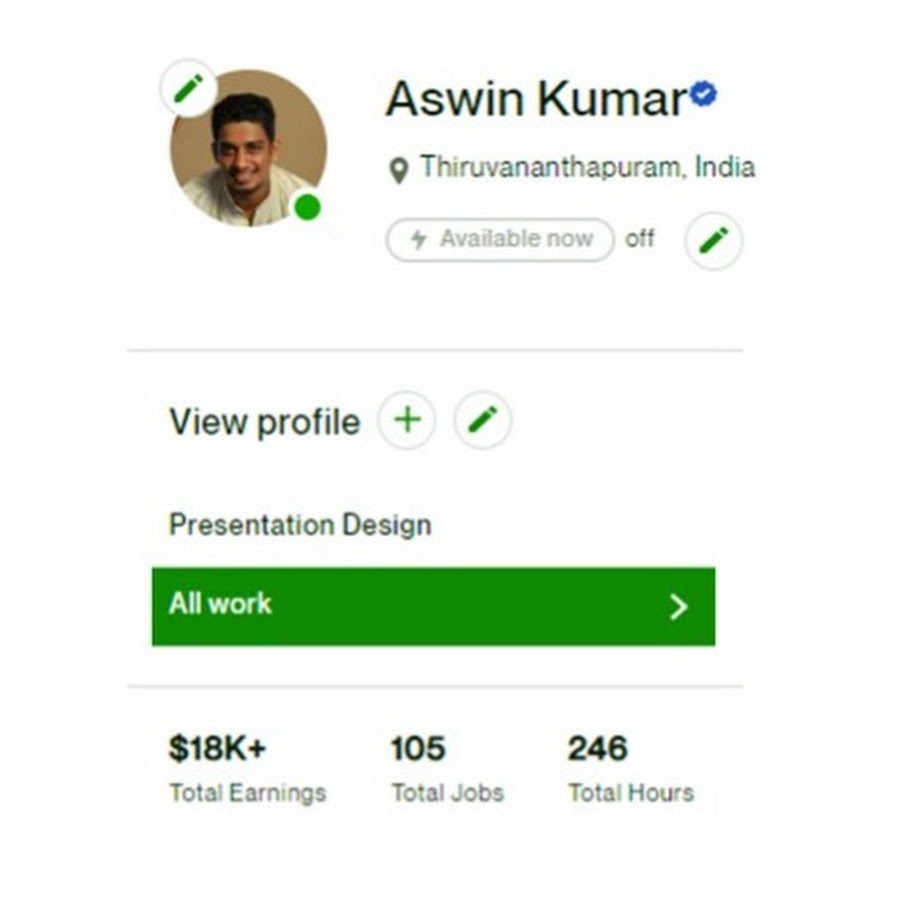
Task: Edit availability with the pencil beside 'off'
Action: click(713, 240)
